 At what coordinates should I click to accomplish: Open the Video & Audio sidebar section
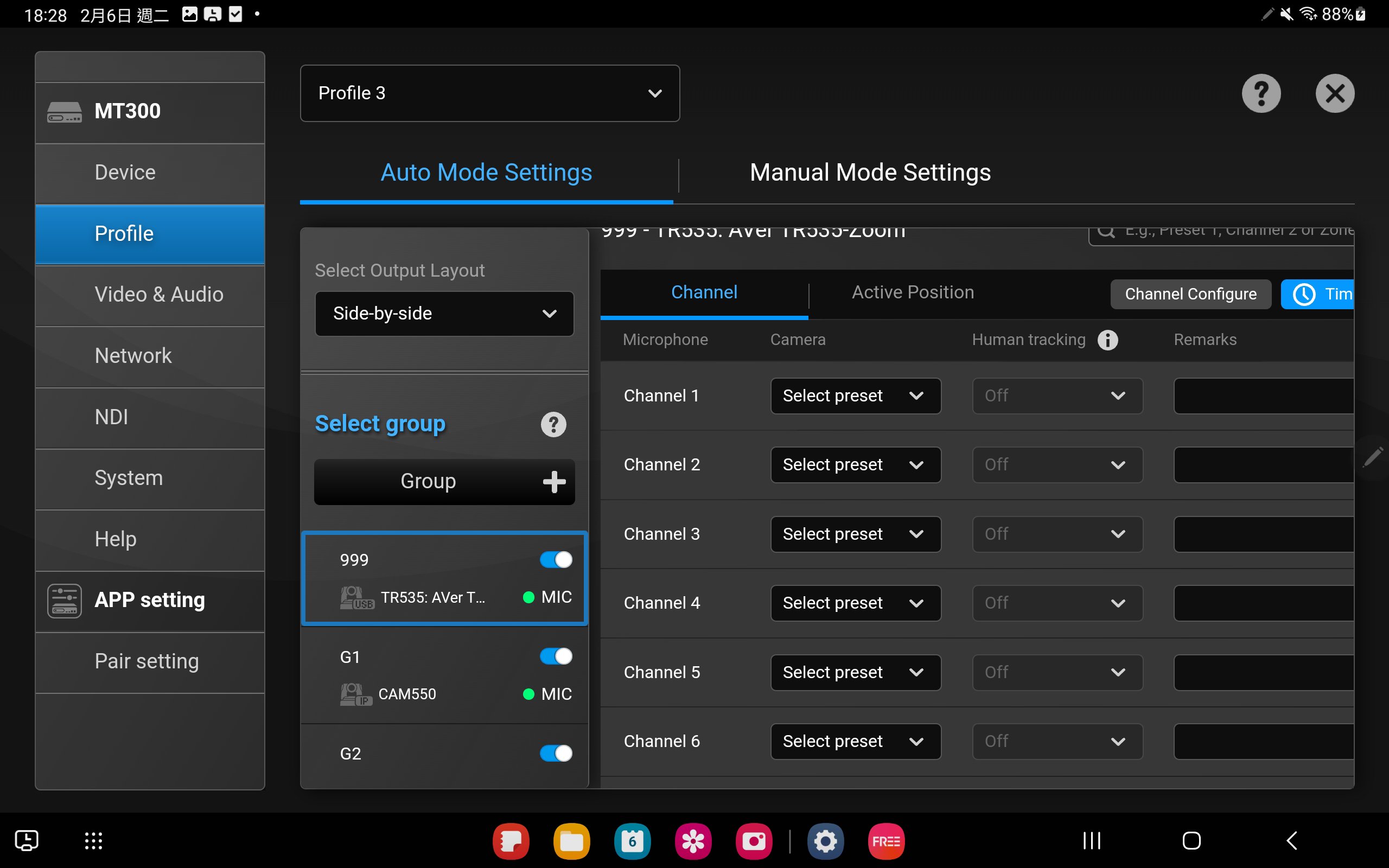click(158, 295)
